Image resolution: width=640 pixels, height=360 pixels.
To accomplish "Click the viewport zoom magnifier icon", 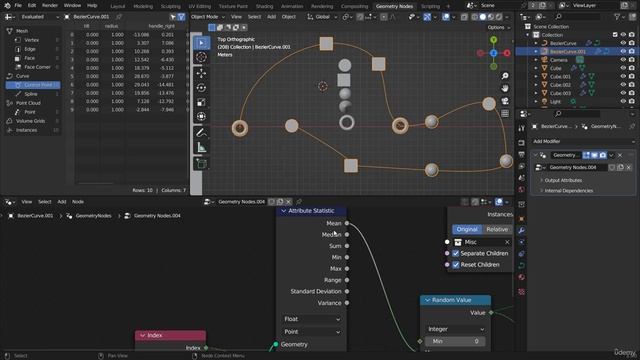I will [x=505, y=76].
